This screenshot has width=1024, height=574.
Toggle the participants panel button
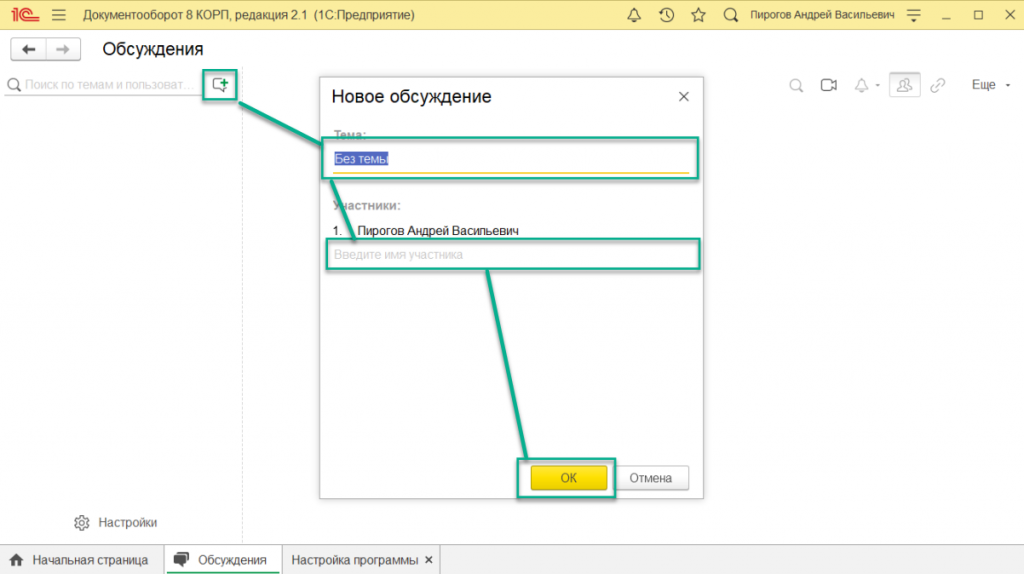(x=904, y=85)
